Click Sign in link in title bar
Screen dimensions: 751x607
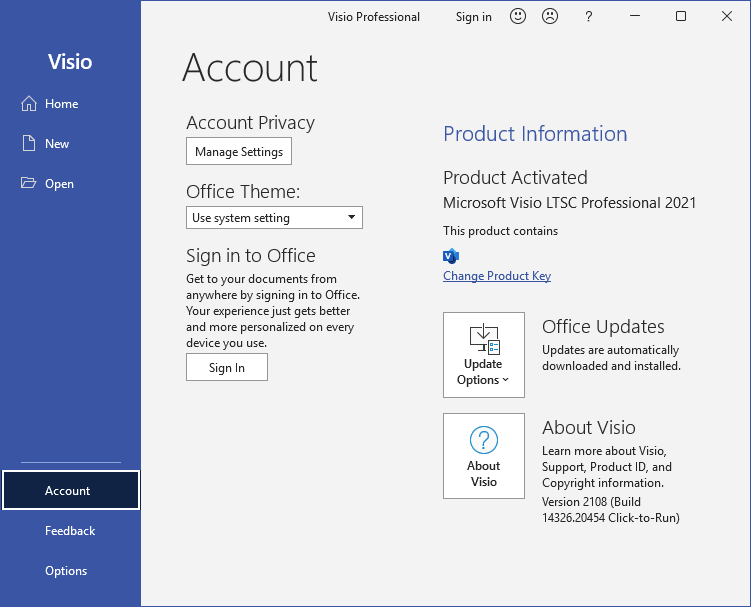tap(474, 17)
